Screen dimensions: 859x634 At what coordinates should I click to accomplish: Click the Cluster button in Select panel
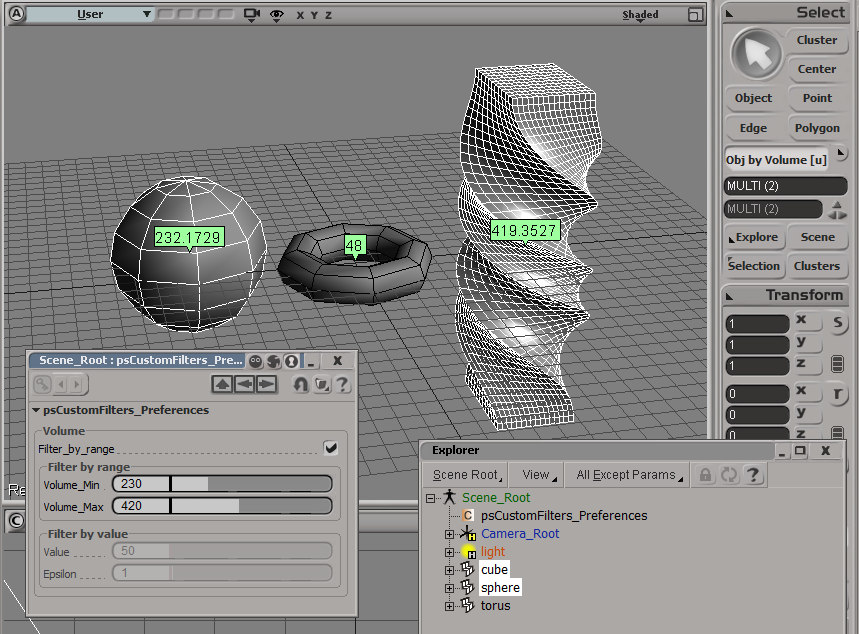click(817, 40)
